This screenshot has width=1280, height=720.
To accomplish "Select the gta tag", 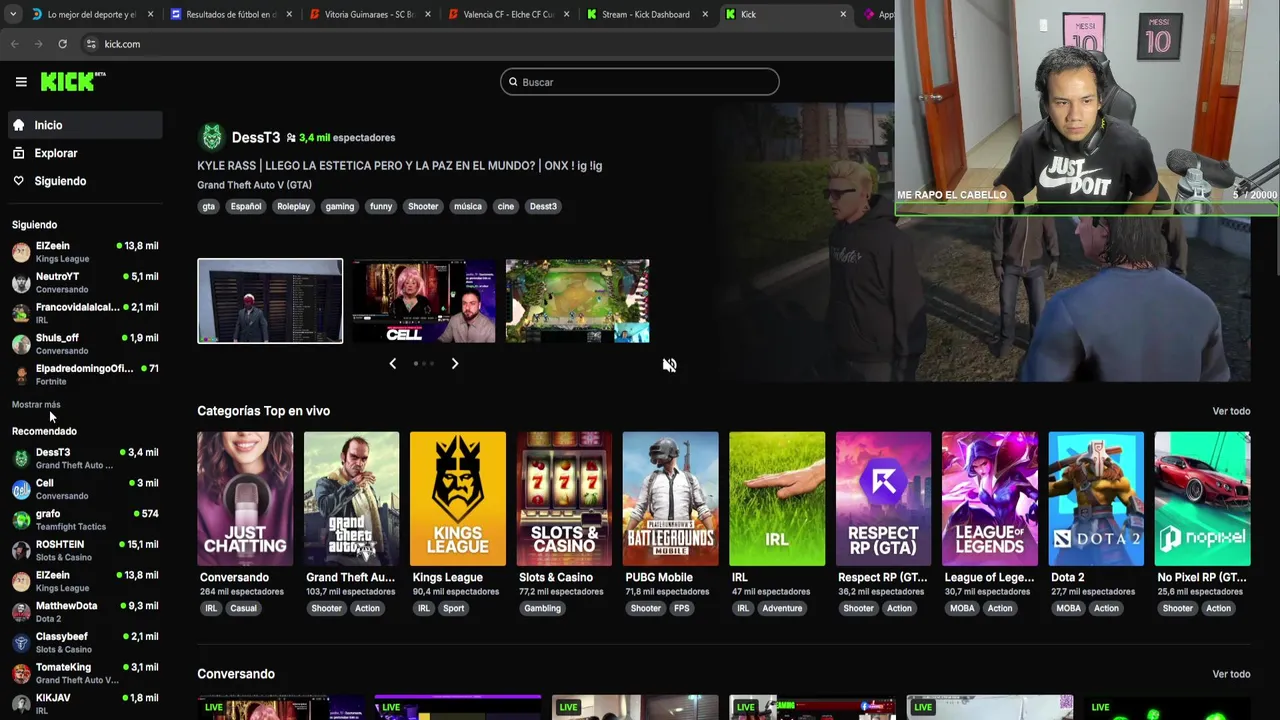I will pyautogui.click(x=208, y=206).
